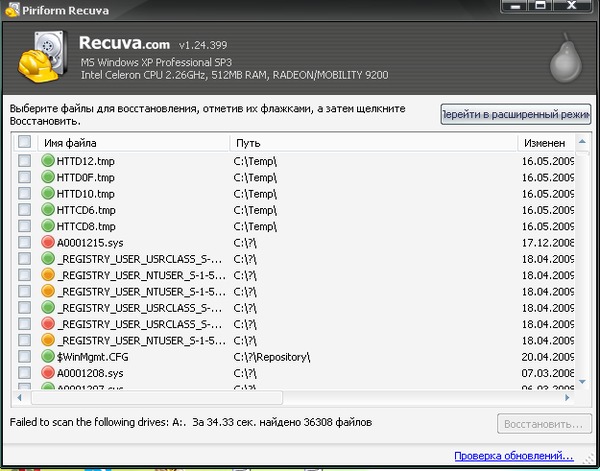This screenshot has height=471, width=600.
Task: Close the Piriform Recuva window
Action: point(571,6)
